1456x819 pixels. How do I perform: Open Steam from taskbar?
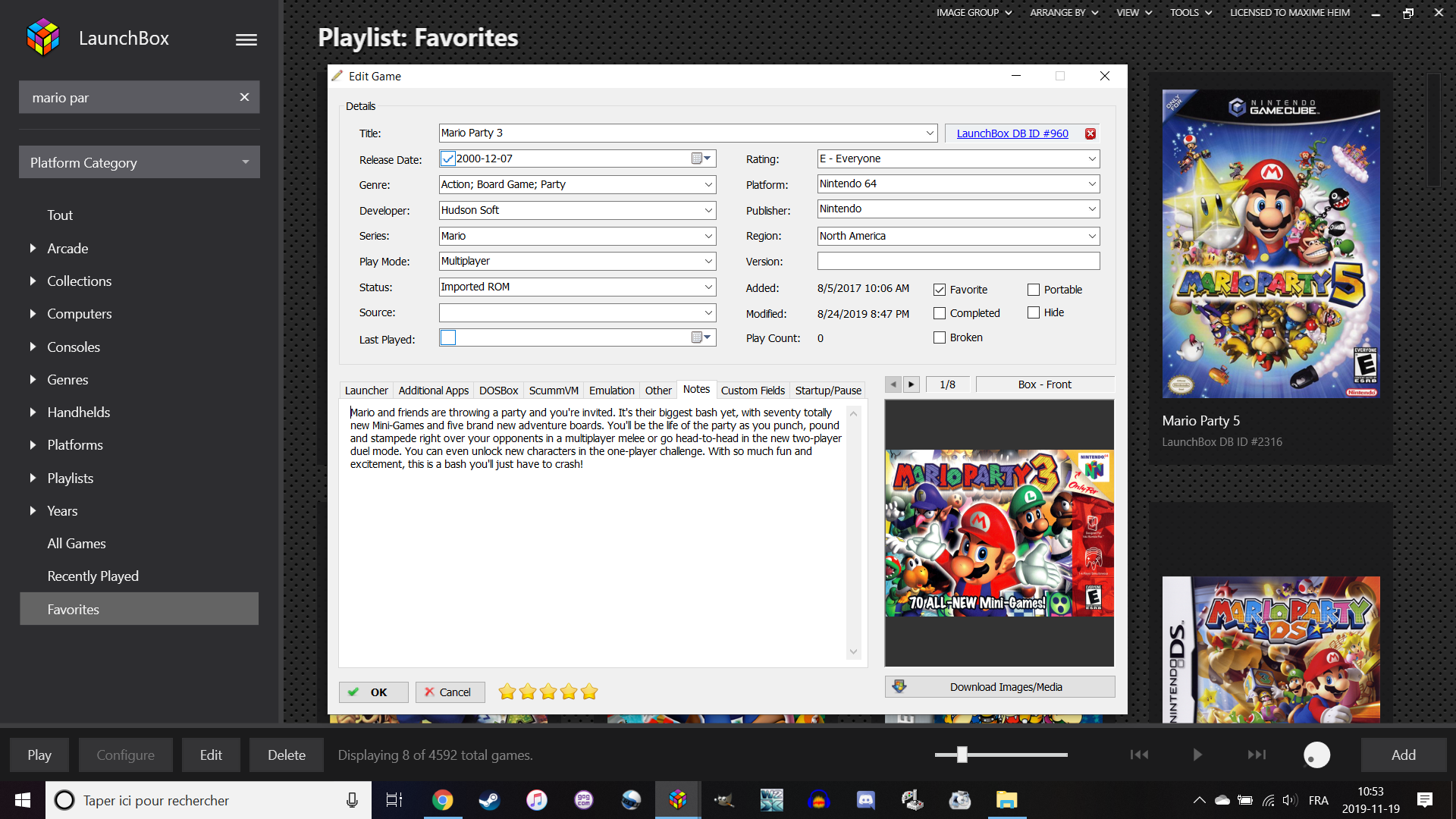[x=489, y=800]
